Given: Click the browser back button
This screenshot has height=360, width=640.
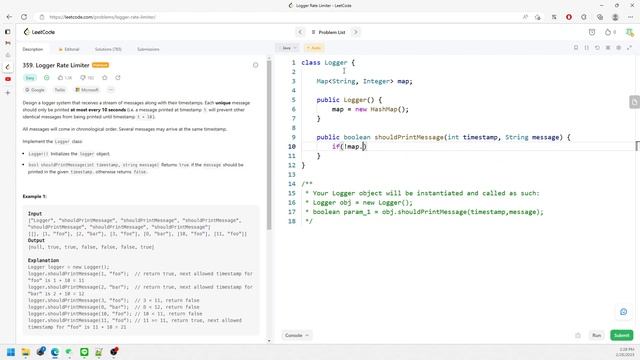Looking at the screenshot, I should click(x=9, y=17).
